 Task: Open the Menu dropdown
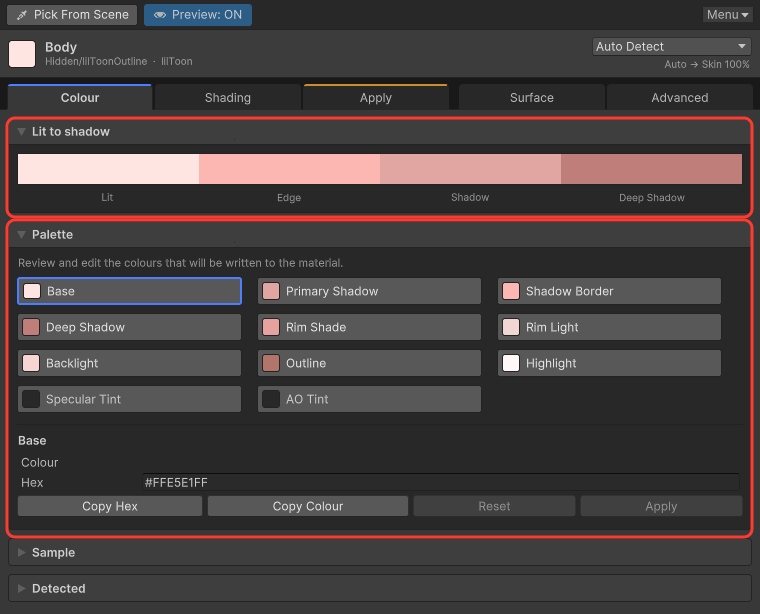[x=727, y=15]
